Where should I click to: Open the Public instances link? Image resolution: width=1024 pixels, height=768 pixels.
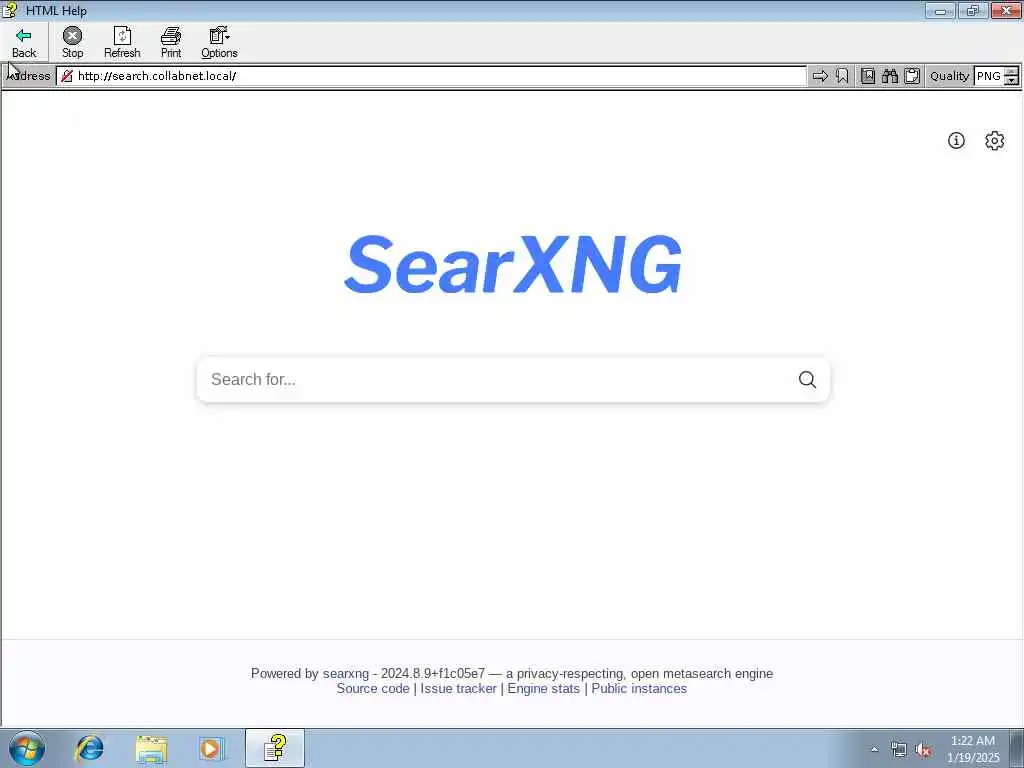[x=639, y=688]
